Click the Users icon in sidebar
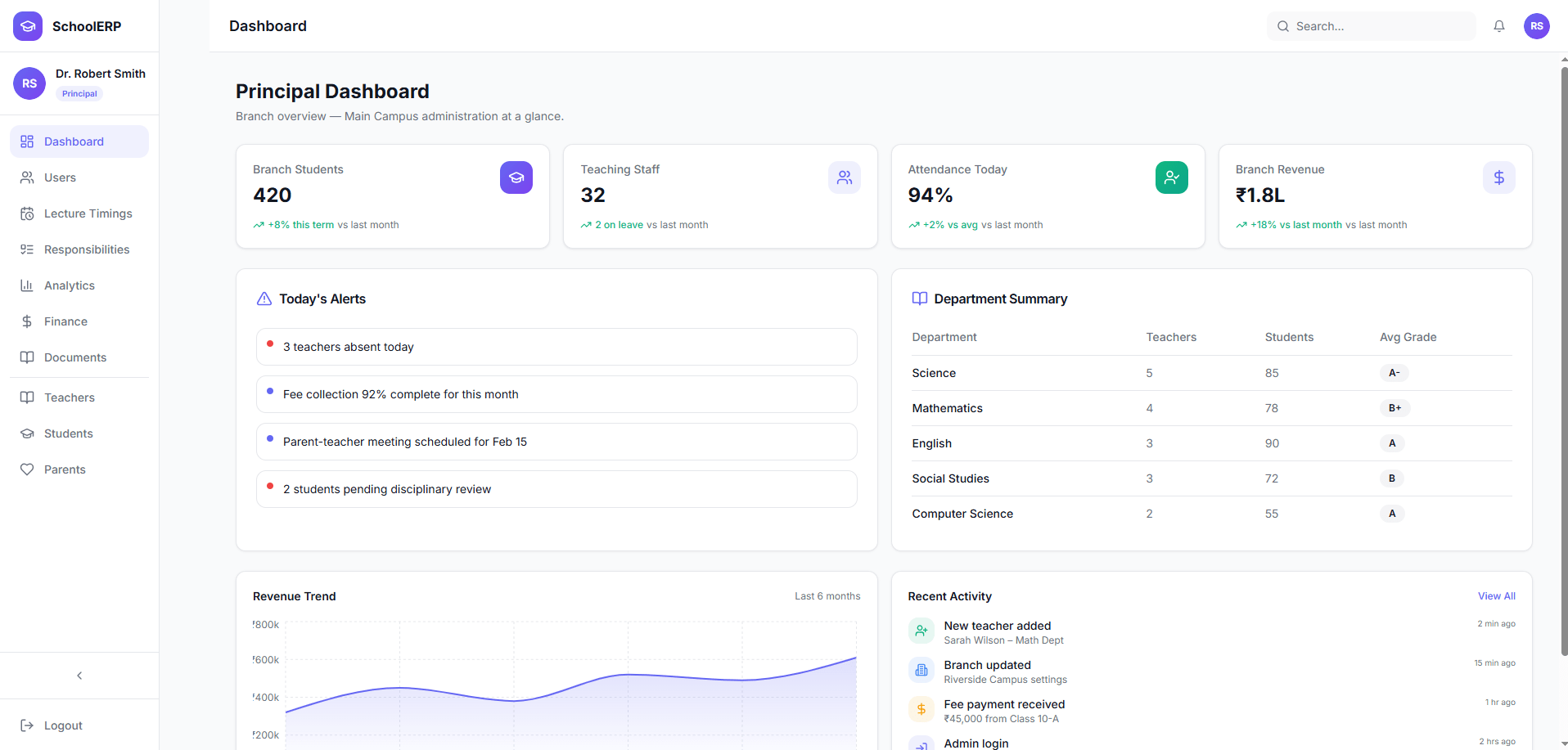Screen dimensions: 1568x750 pyautogui.click(x=27, y=177)
